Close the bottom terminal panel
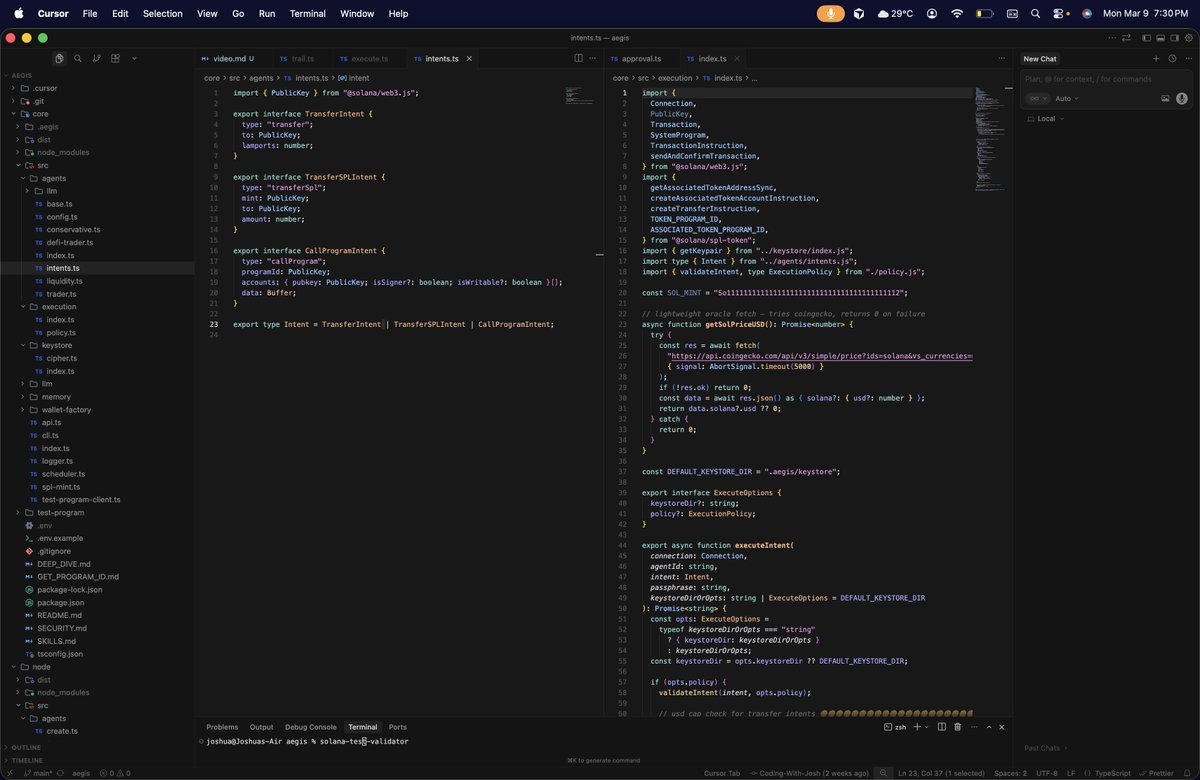Viewport: 1200px width, 780px height. tap(1002, 727)
